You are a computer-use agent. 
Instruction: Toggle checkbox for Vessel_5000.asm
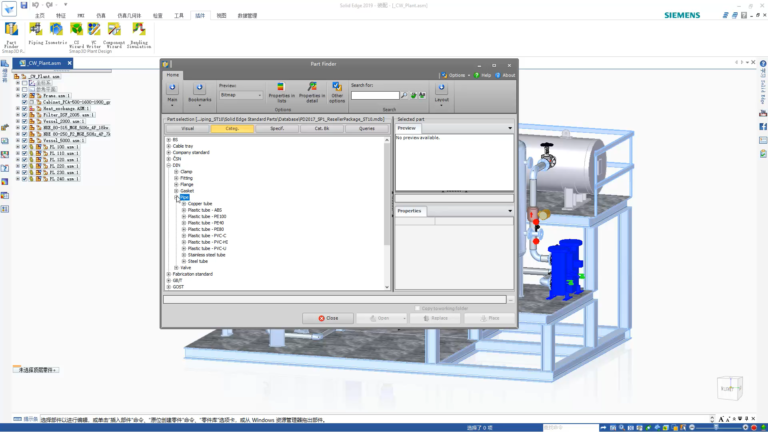point(24,141)
